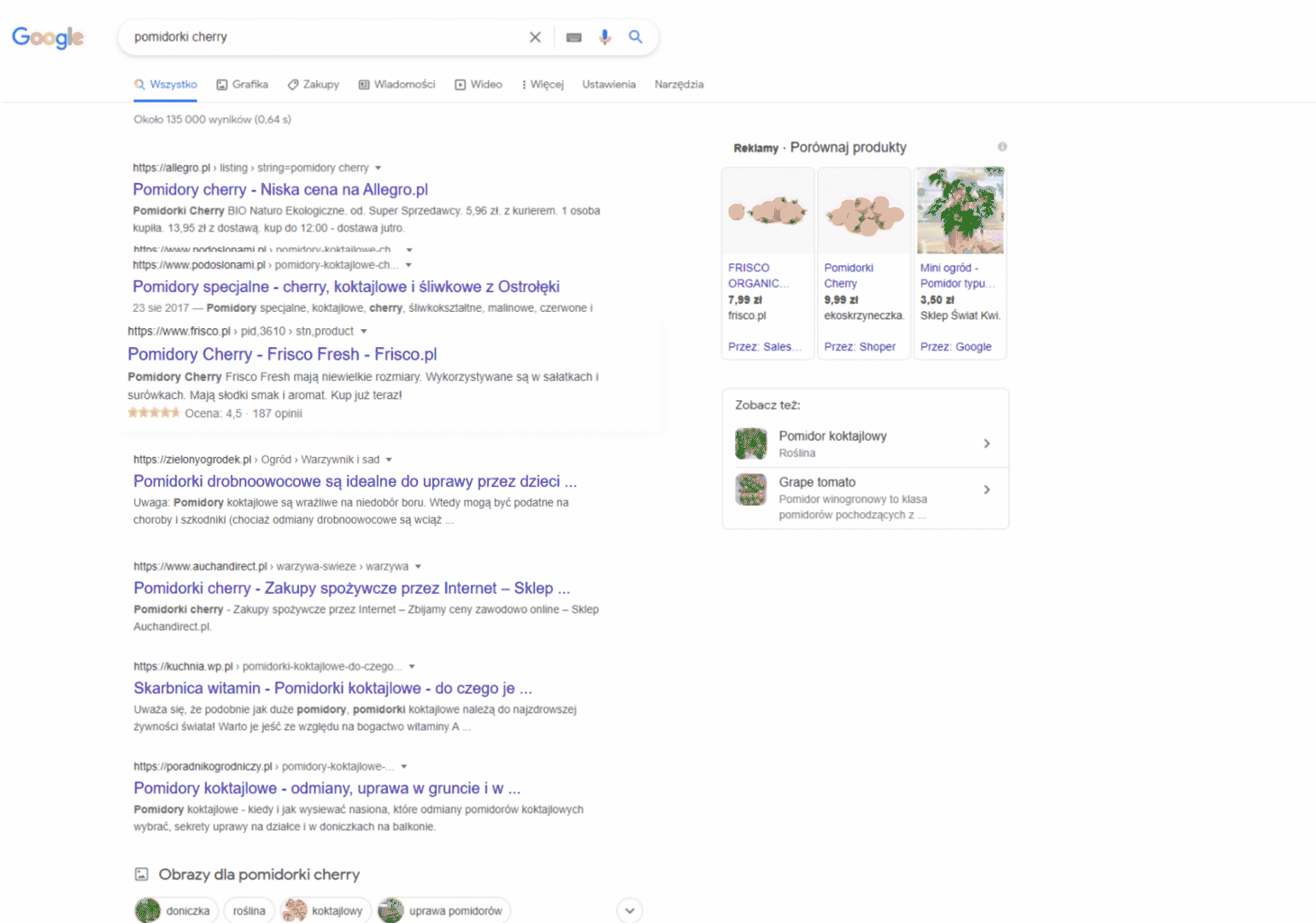Select the roślina image filter chip
Image resolution: width=1316 pixels, height=923 pixels.
[x=250, y=911]
